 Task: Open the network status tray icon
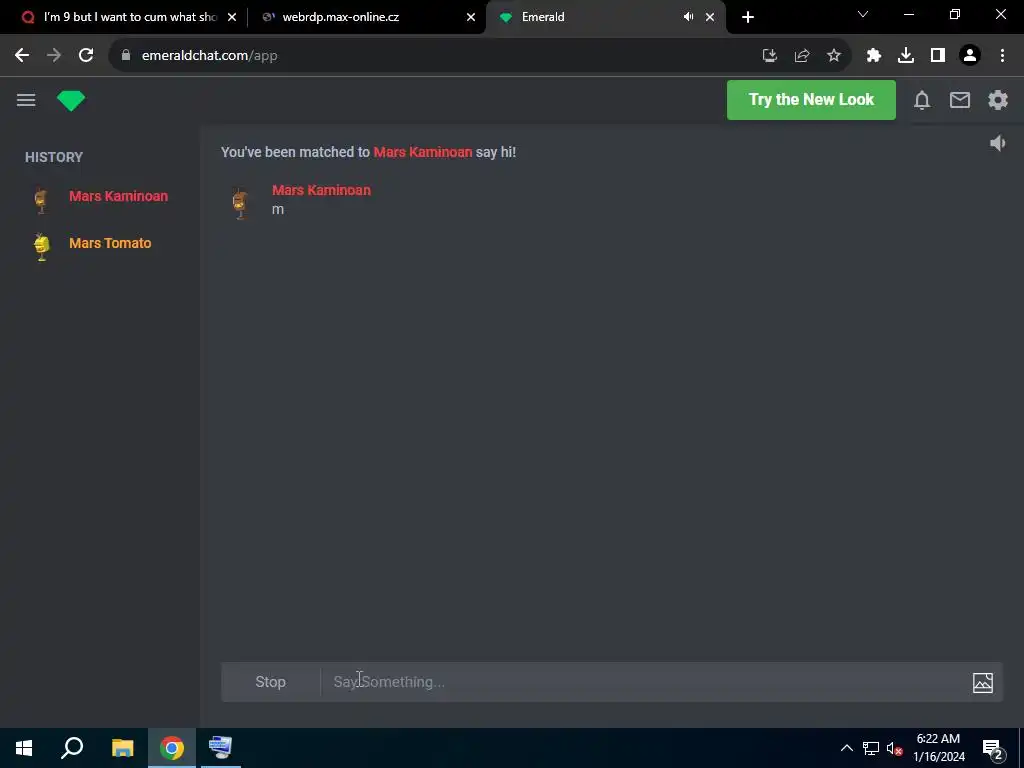(871, 748)
